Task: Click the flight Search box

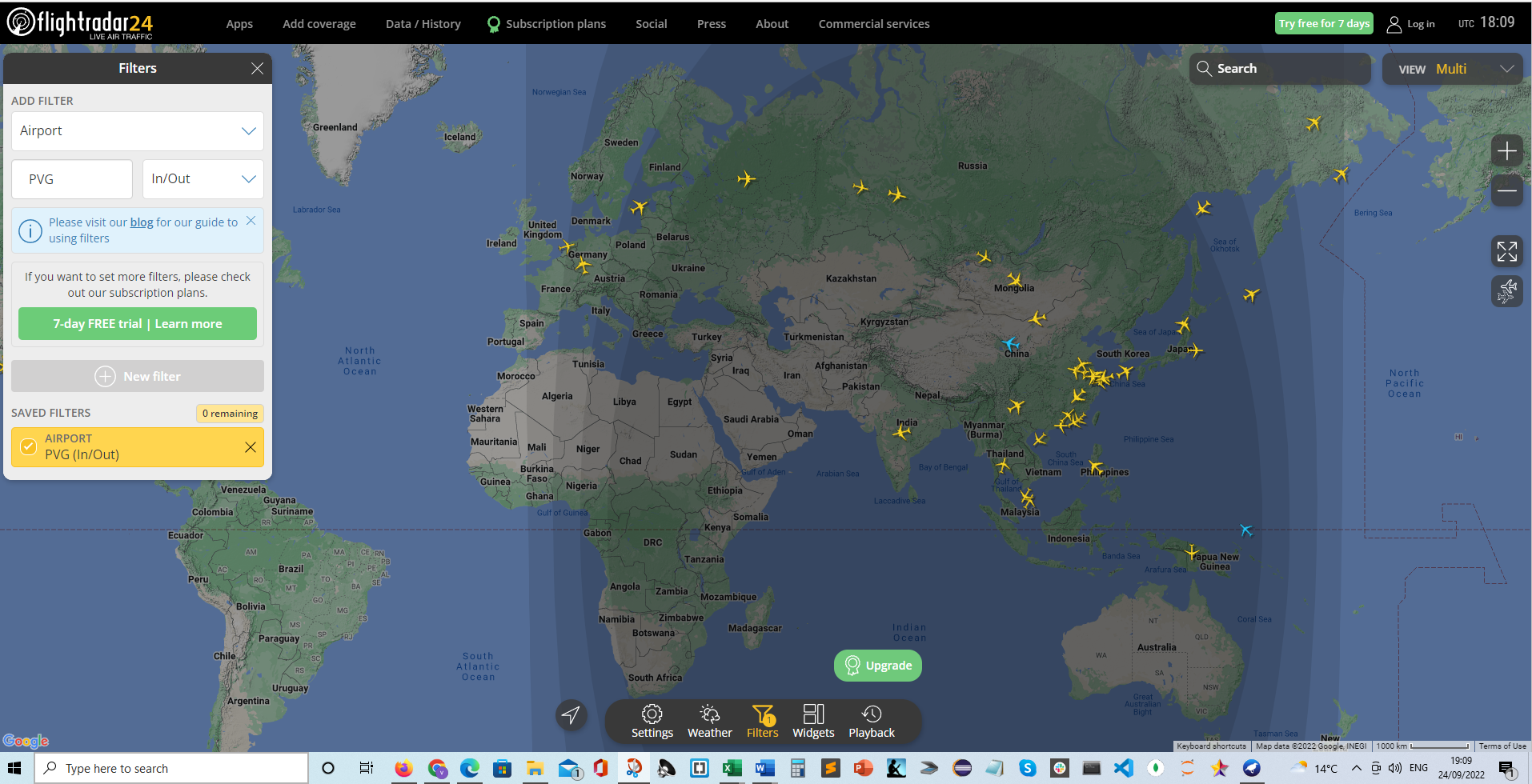Action: (x=1280, y=69)
